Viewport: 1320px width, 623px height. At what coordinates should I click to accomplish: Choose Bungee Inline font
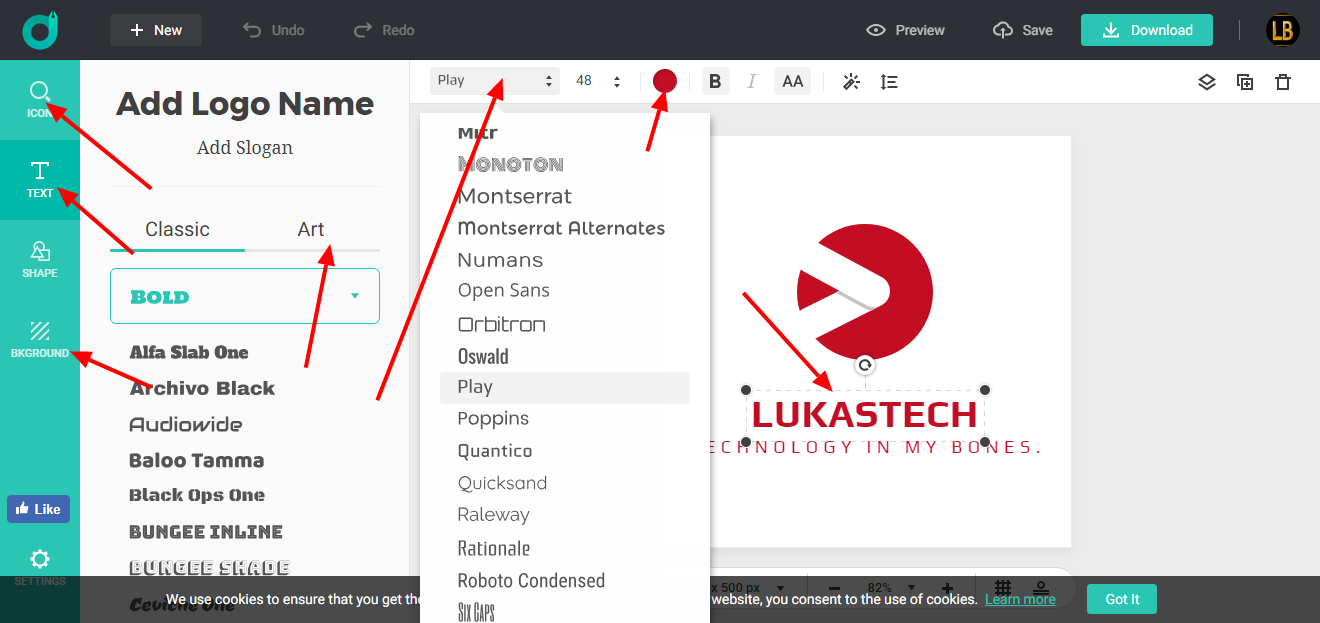206,531
